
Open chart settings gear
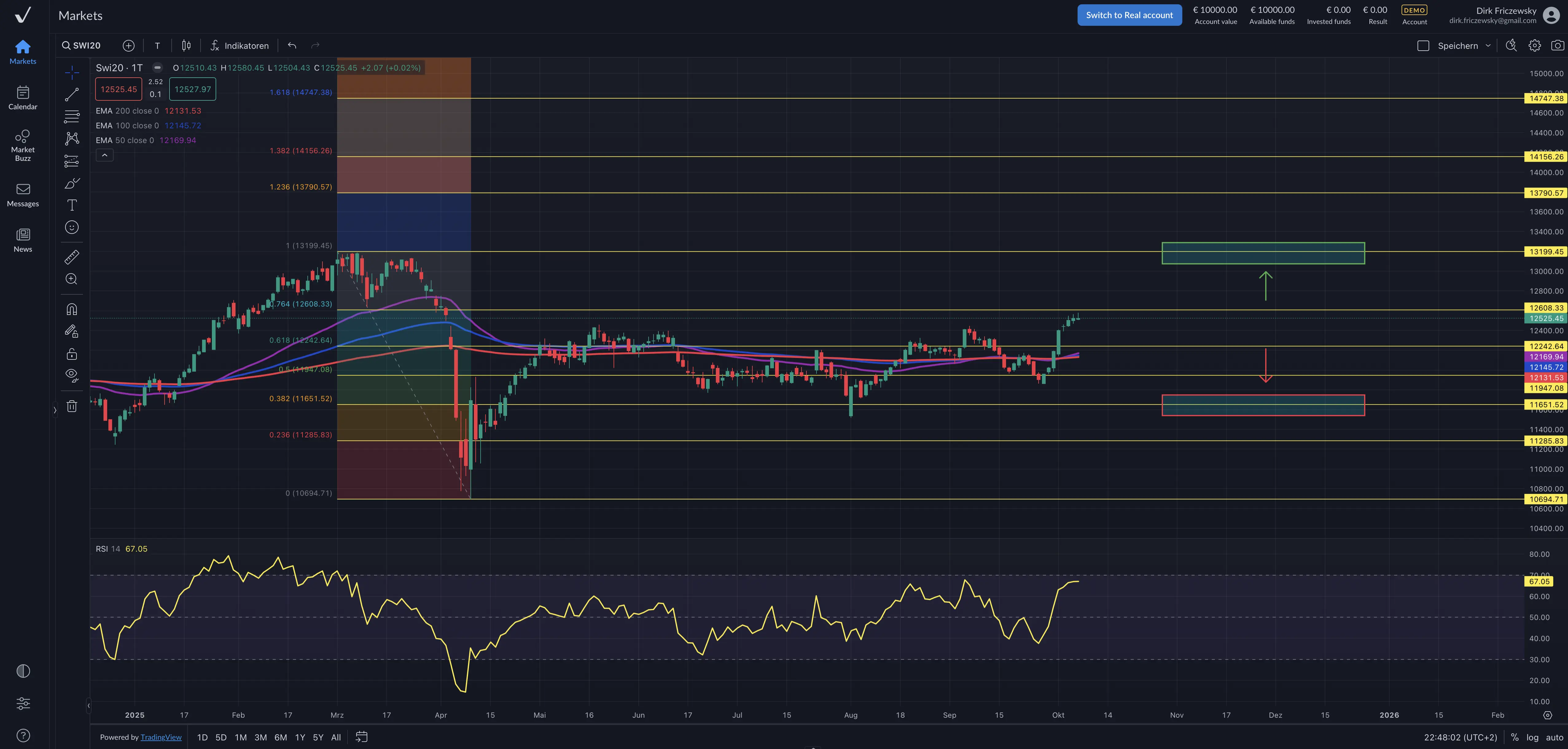coord(1534,45)
